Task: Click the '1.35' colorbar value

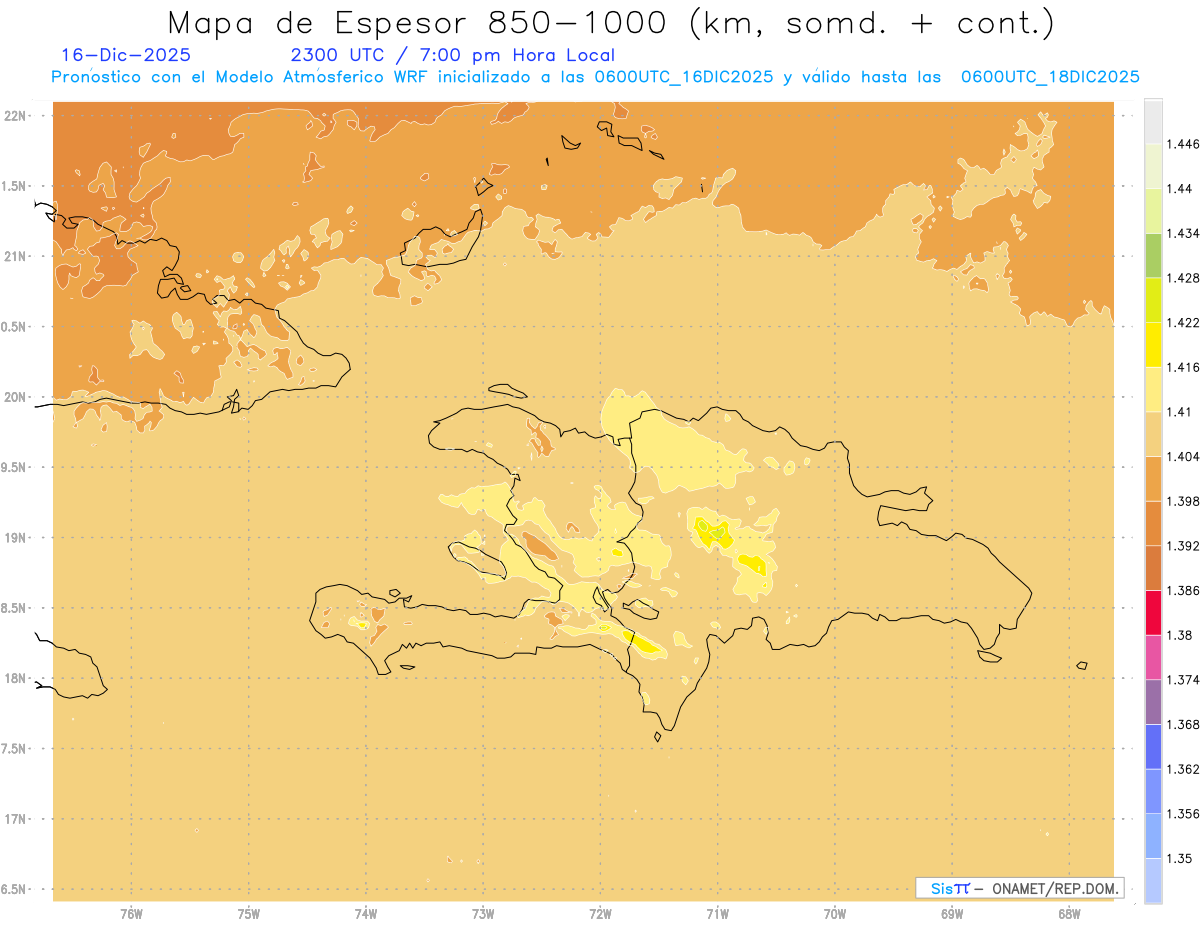Action: click(x=1178, y=859)
